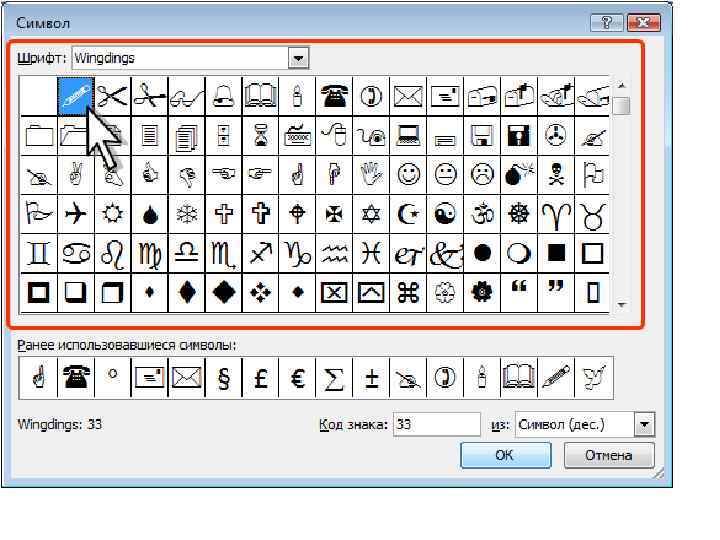Pick the pound £ recently used symbol
Screen dimensions: 720x540
coord(260,378)
